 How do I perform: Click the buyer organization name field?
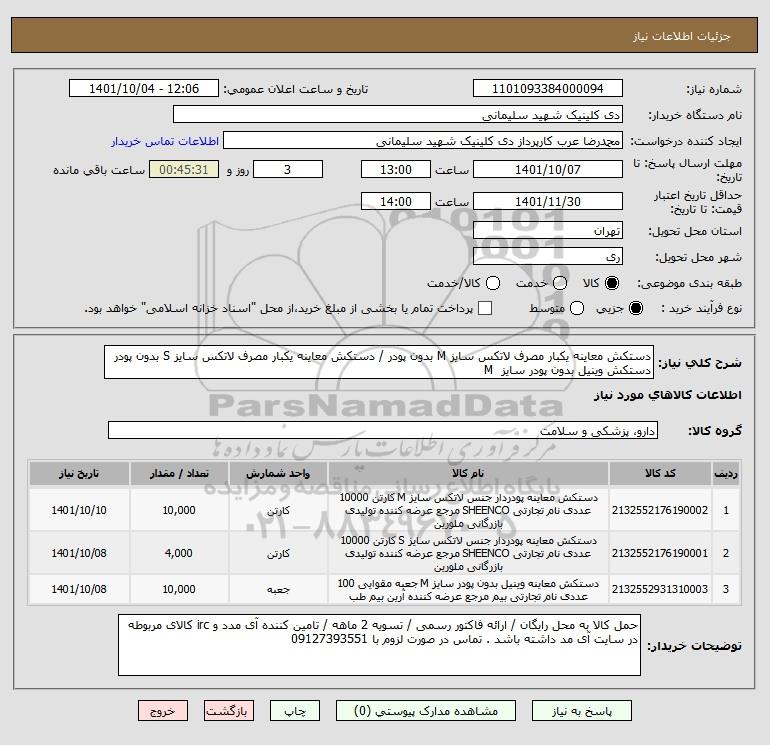point(398,115)
